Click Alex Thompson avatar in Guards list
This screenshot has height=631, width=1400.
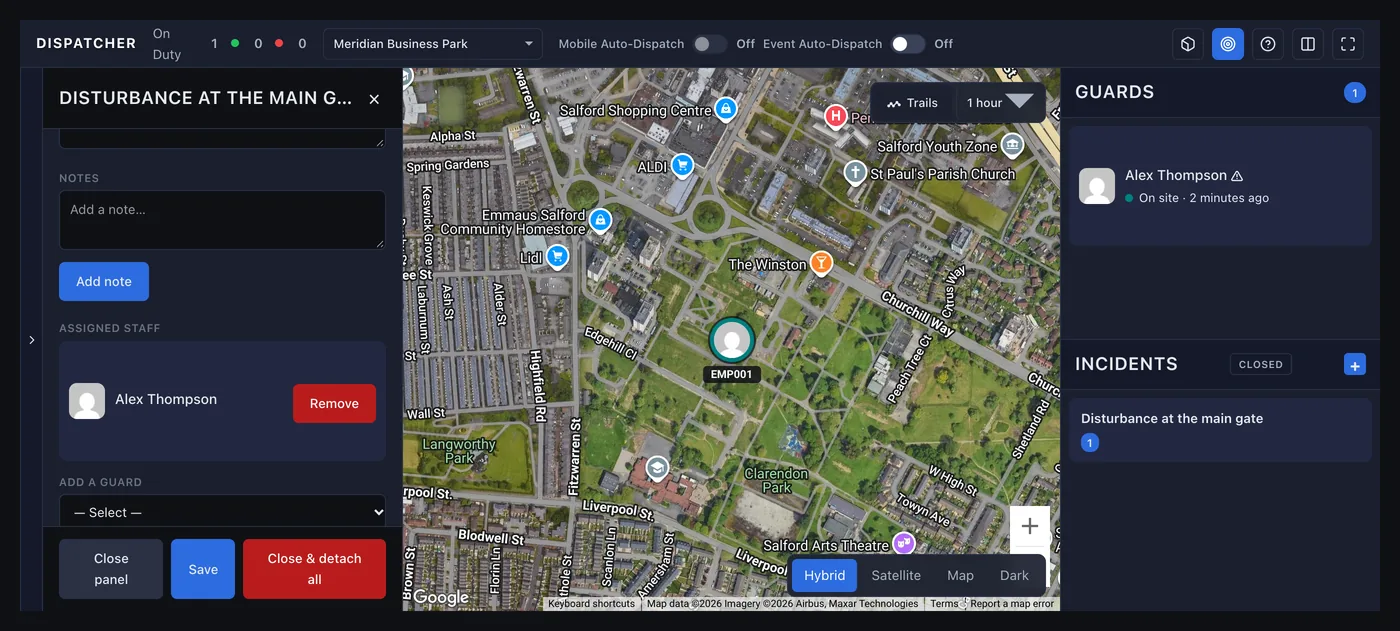(x=1097, y=186)
